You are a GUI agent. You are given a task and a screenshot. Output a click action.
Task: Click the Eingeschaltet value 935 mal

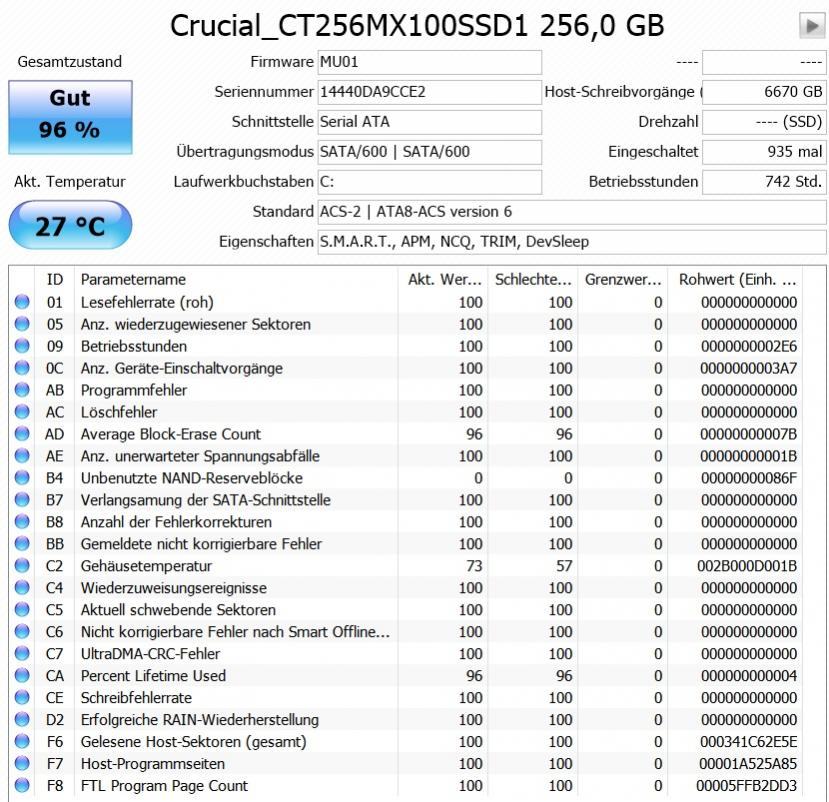(764, 152)
